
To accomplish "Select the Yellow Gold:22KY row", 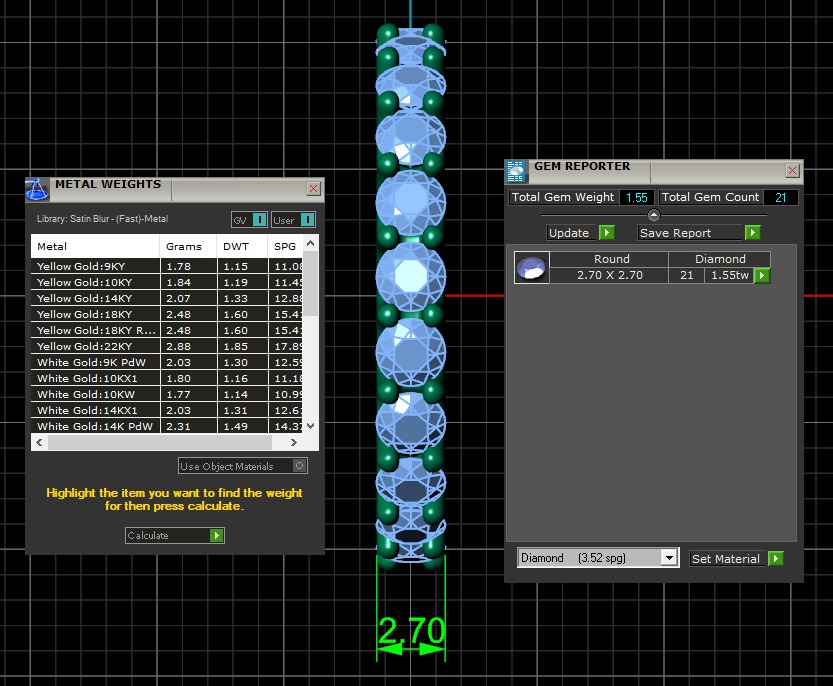I will tap(167, 346).
